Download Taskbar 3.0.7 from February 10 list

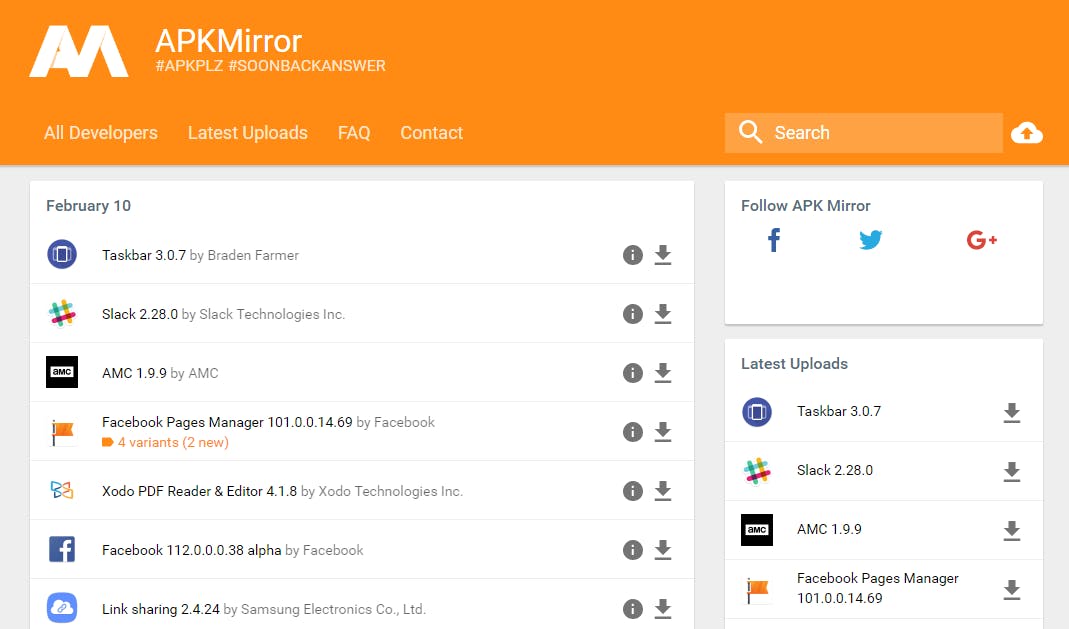pos(662,255)
